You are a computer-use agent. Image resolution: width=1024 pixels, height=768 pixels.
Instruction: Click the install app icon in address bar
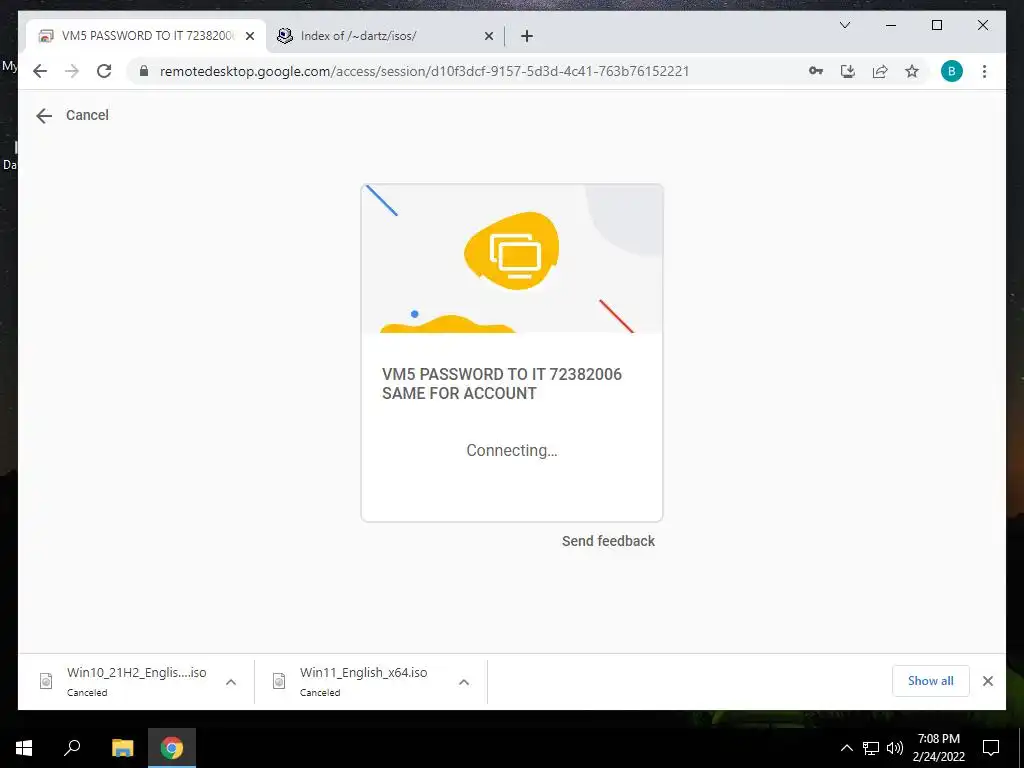tap(848, 71)
